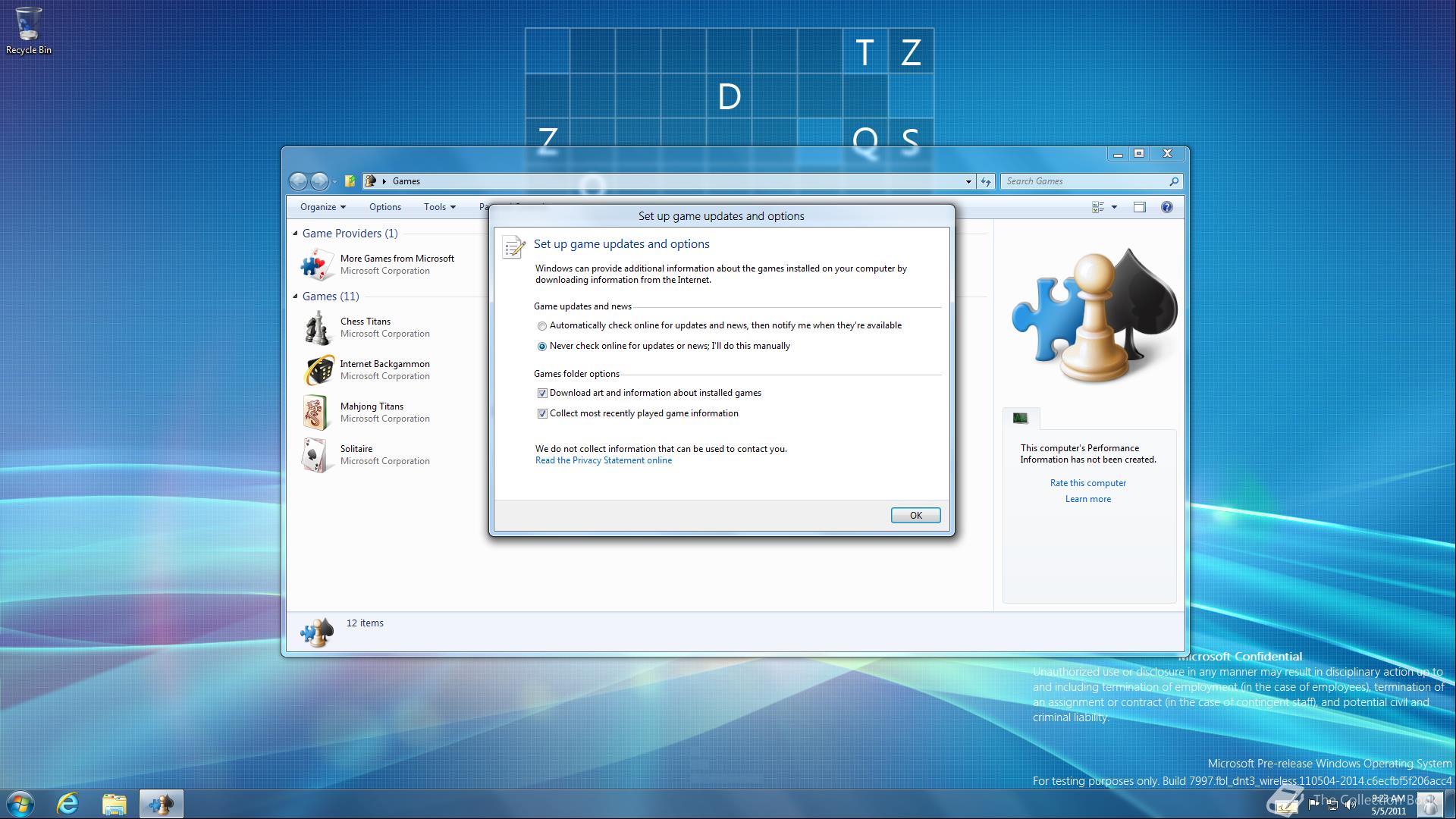Image resolution: width=1456 pixels, height=819 pixels.
Task: Click the volume speaker icon in system tray
Action: coord(1350,805)
